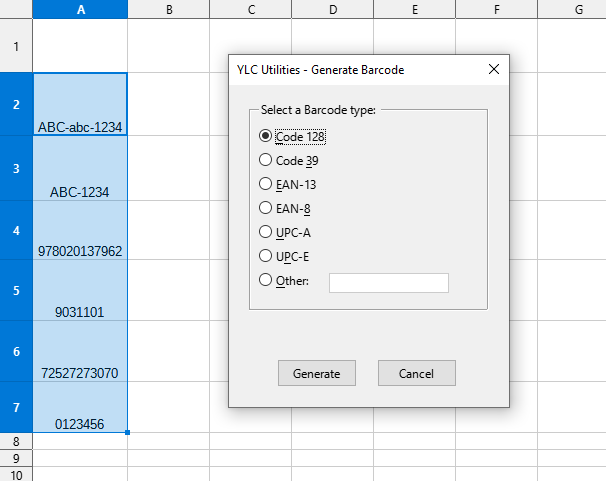Click the select-all corner of the sheet
Image resolution: width=606 pixels, height=481 pixels.
[x=16, y=9]
